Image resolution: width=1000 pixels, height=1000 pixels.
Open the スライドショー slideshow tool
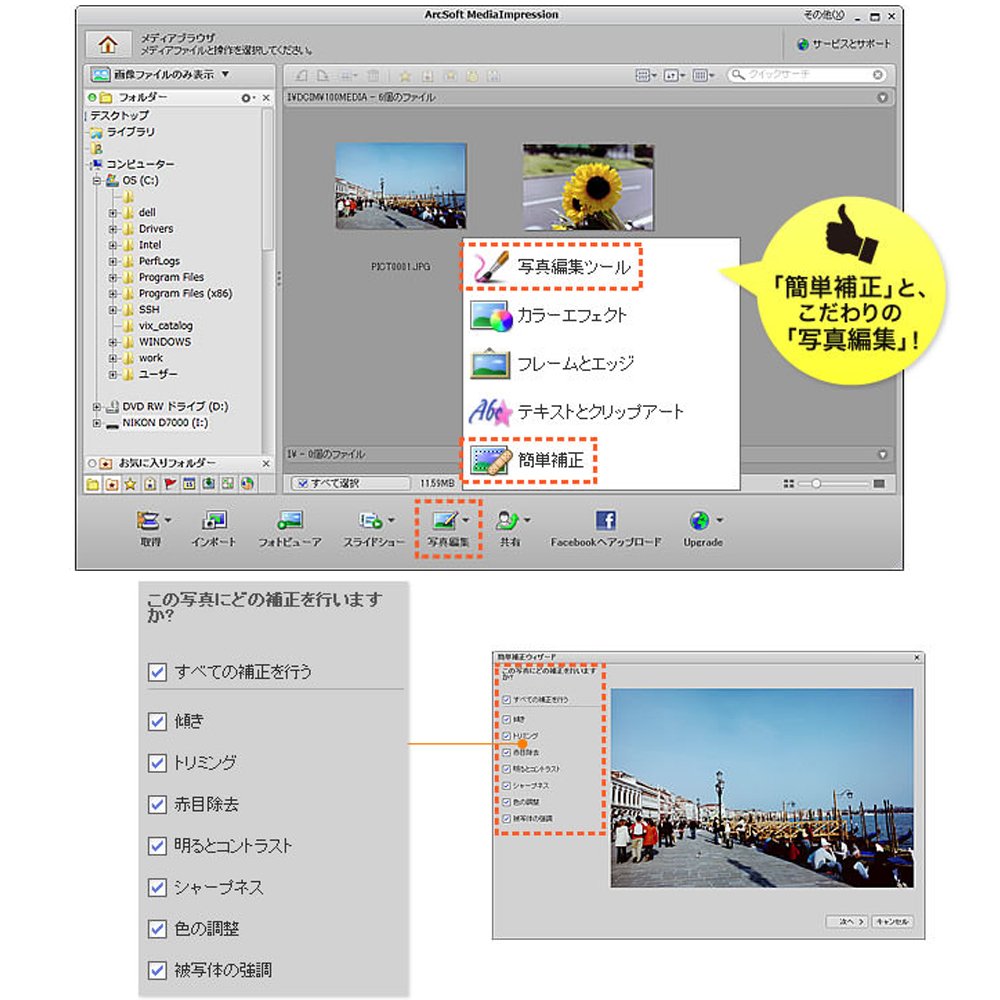point(371,521)
